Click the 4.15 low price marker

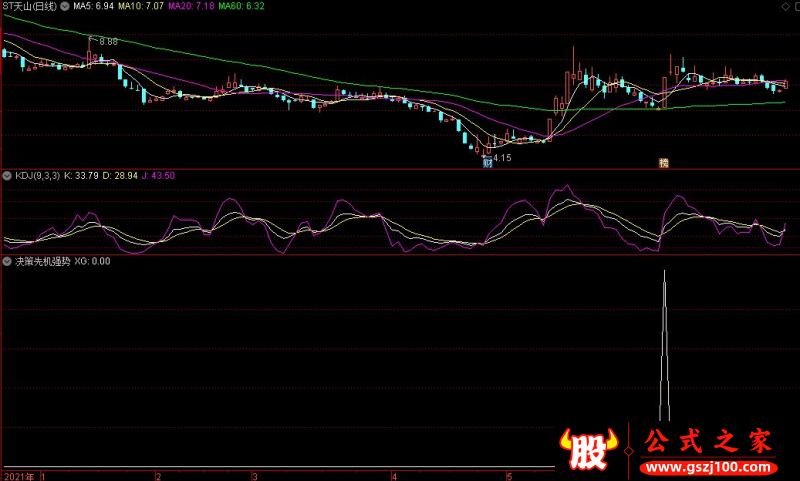click(x=502, y=158)
